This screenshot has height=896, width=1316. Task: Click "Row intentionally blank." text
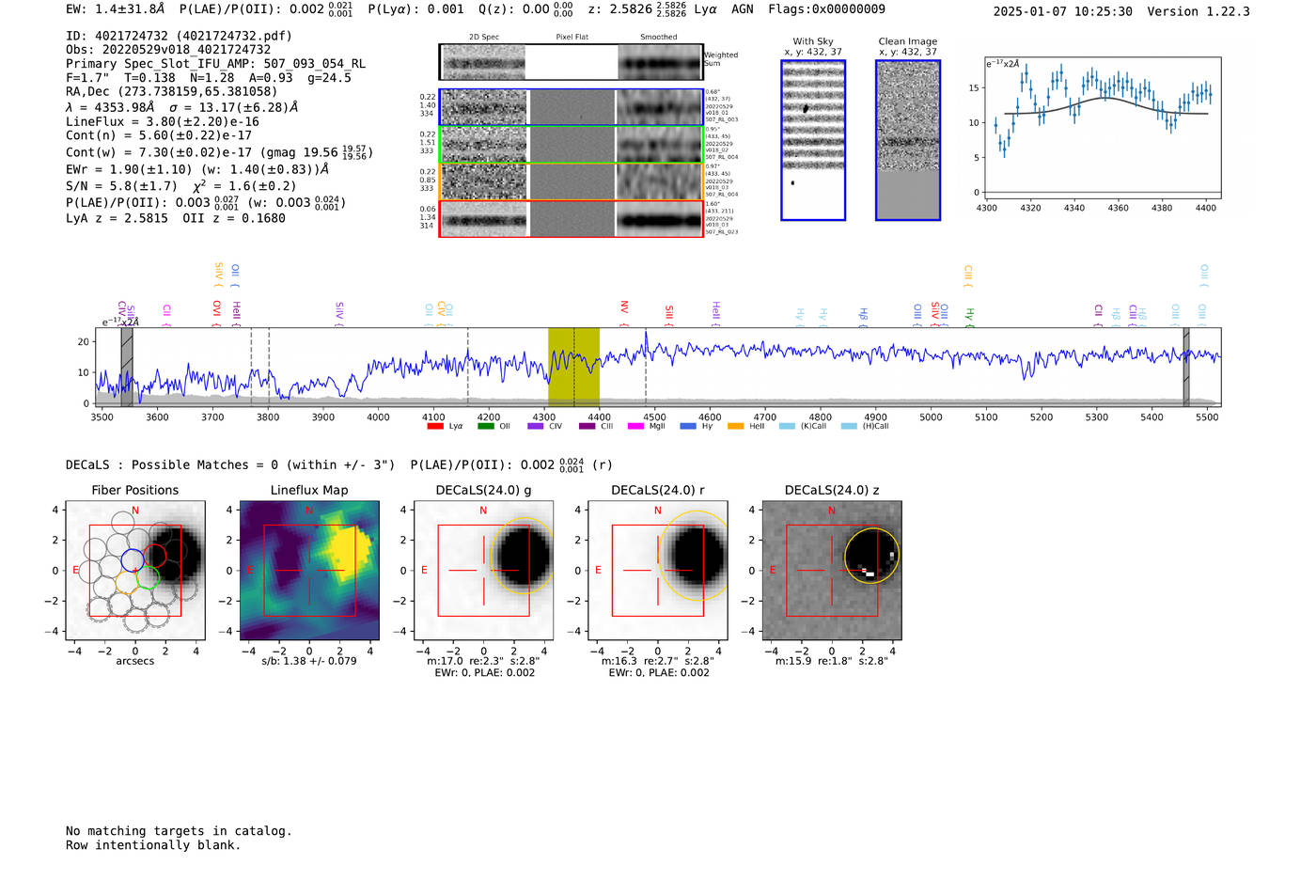(153, 845)
